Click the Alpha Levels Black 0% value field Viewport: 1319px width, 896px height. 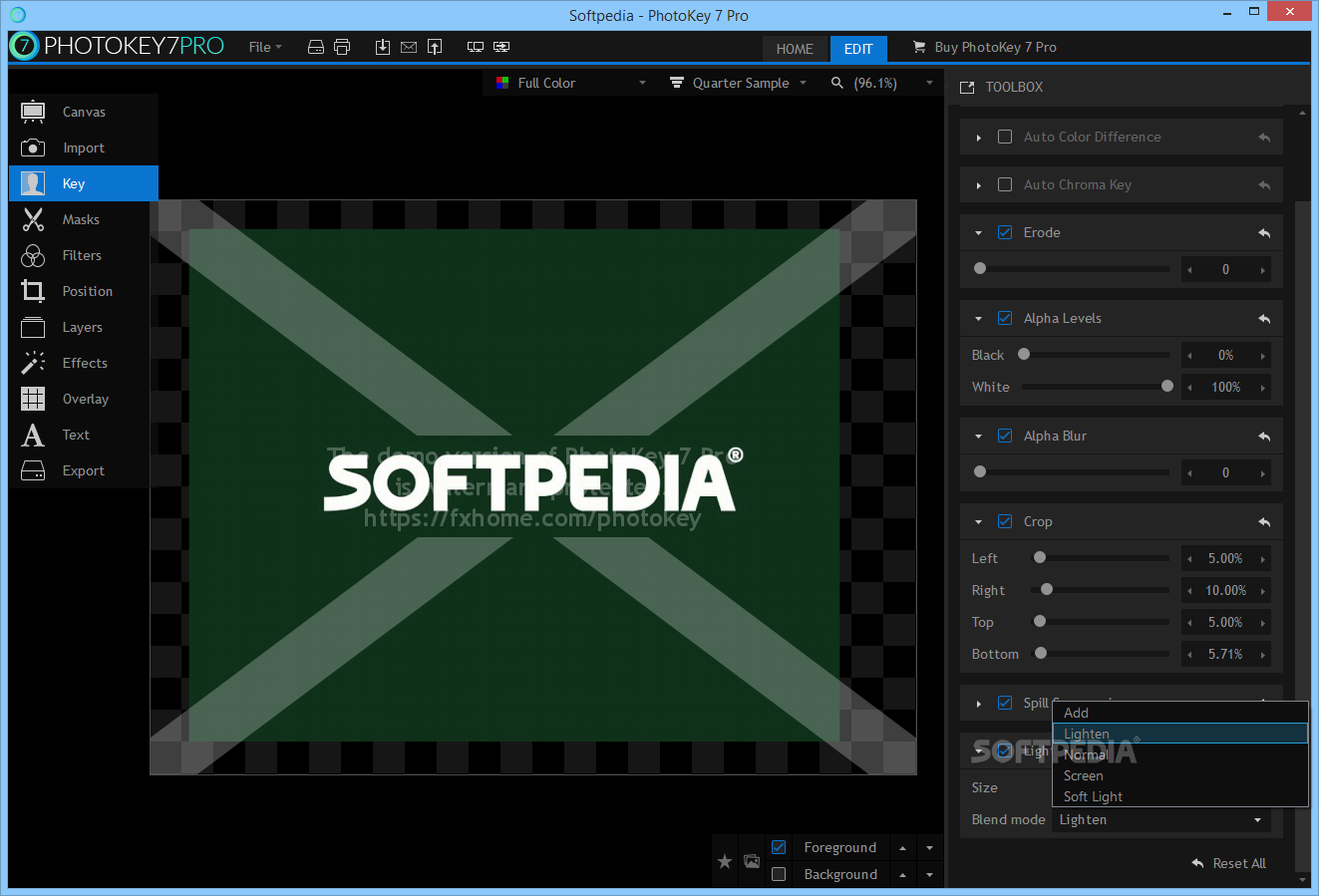(x=1225, y=355)
